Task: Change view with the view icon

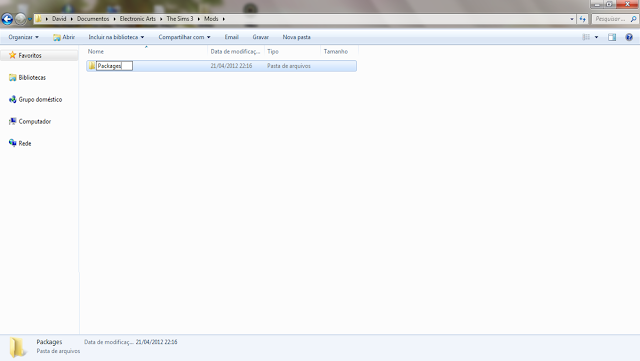Action: click(x=586, y=37)
